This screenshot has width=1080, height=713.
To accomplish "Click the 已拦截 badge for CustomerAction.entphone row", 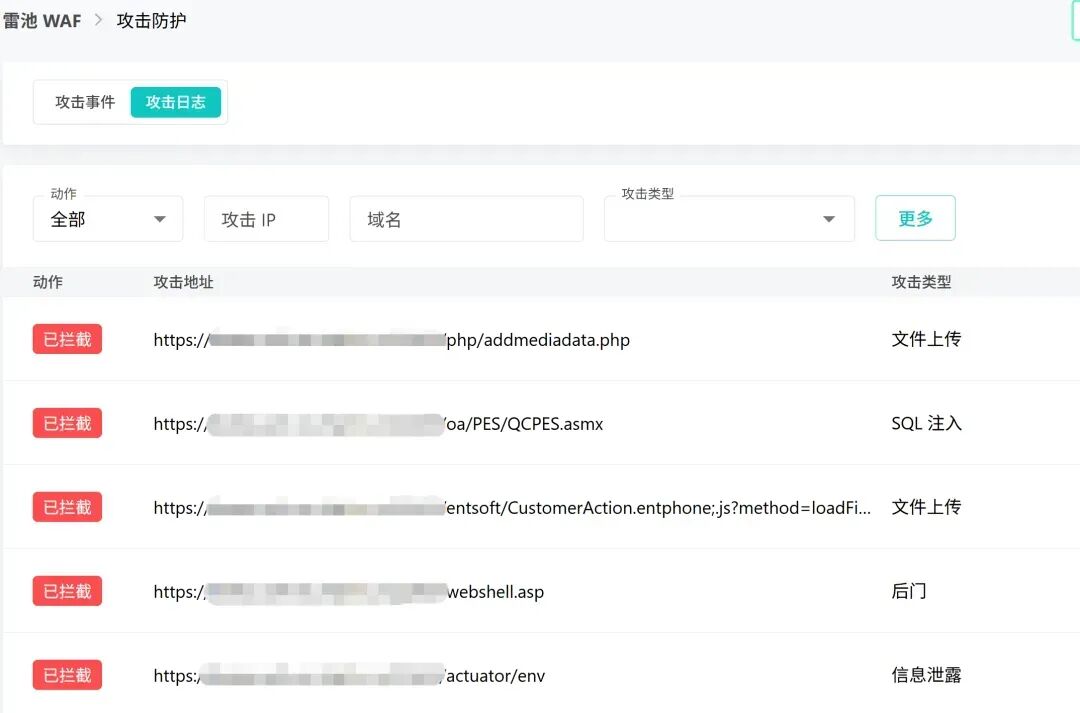I will (66, 507).
